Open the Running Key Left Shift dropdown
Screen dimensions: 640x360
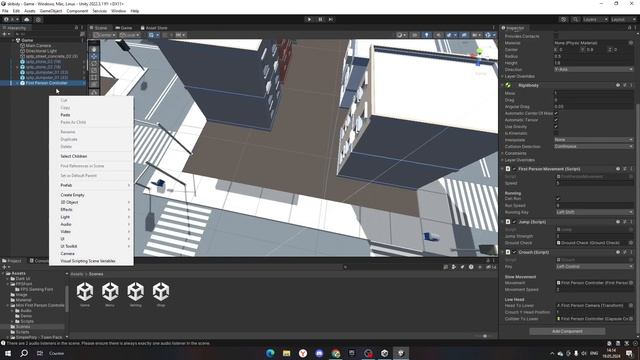tap(594, 212)
